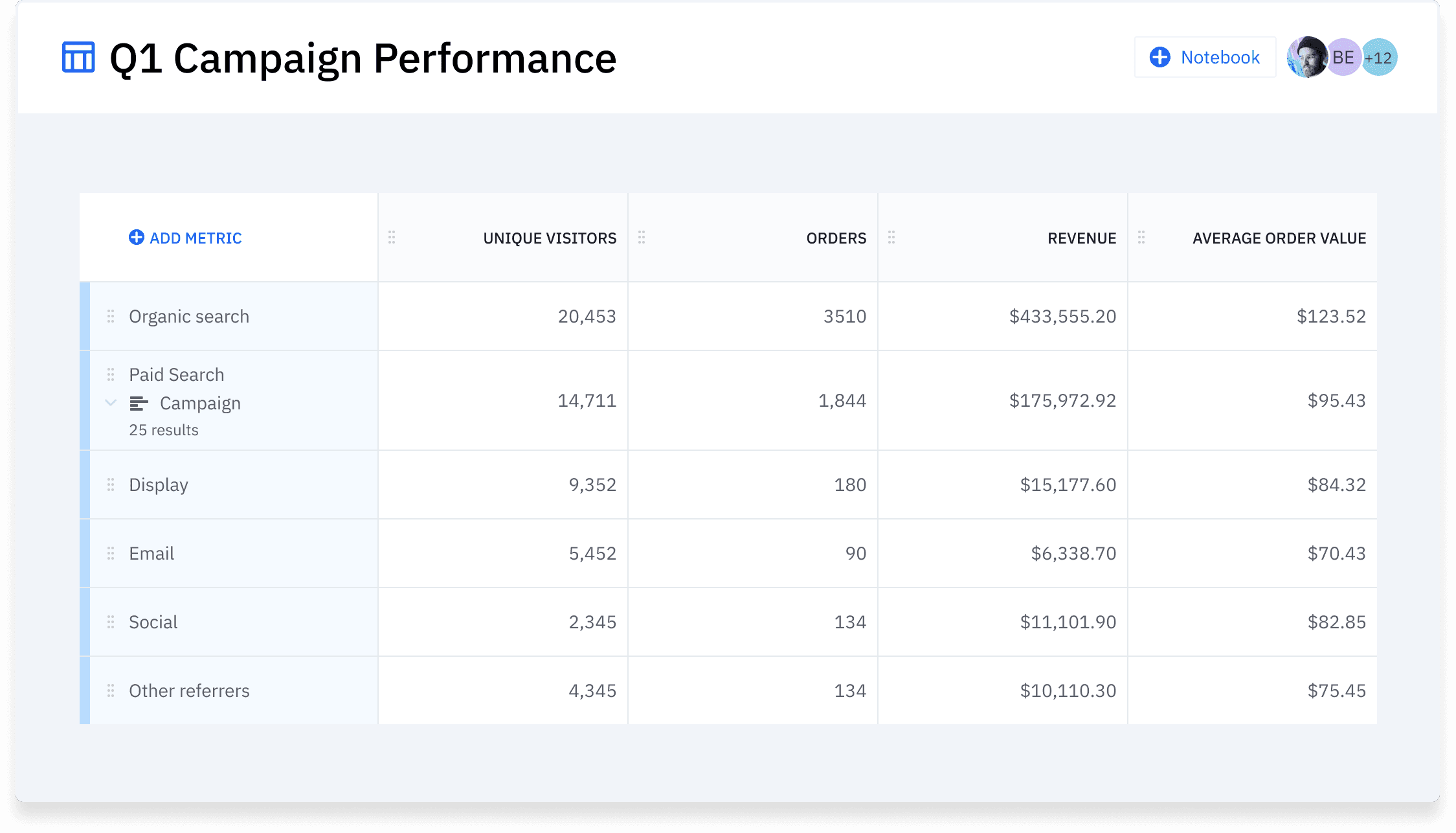Click the bearded user's profile avatar
Screen dimensions: 1456x833
click(x=1308, y=57)
